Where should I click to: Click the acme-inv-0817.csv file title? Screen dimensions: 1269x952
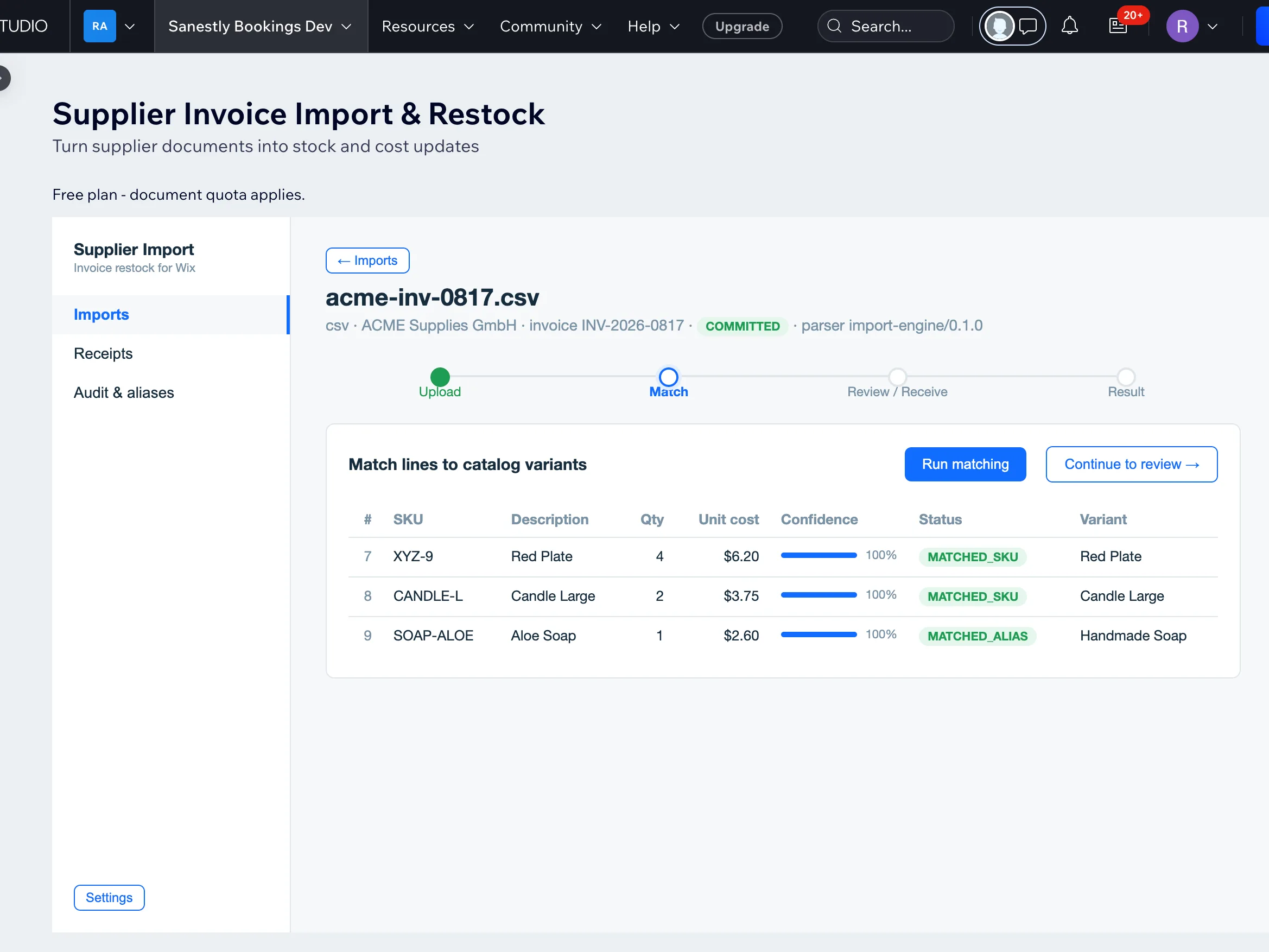pos(432,297)
